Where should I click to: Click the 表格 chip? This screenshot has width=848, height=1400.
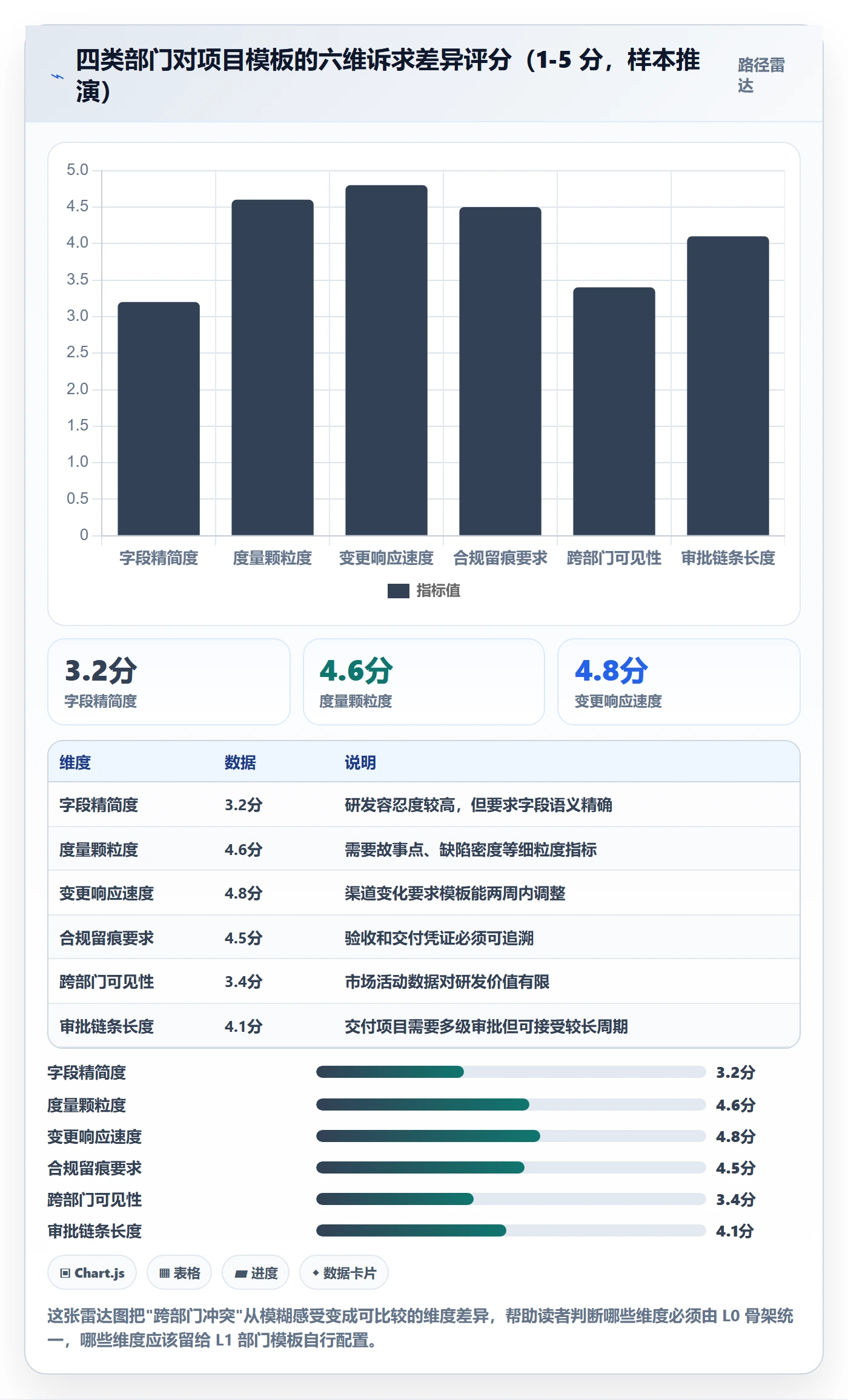179,1273
